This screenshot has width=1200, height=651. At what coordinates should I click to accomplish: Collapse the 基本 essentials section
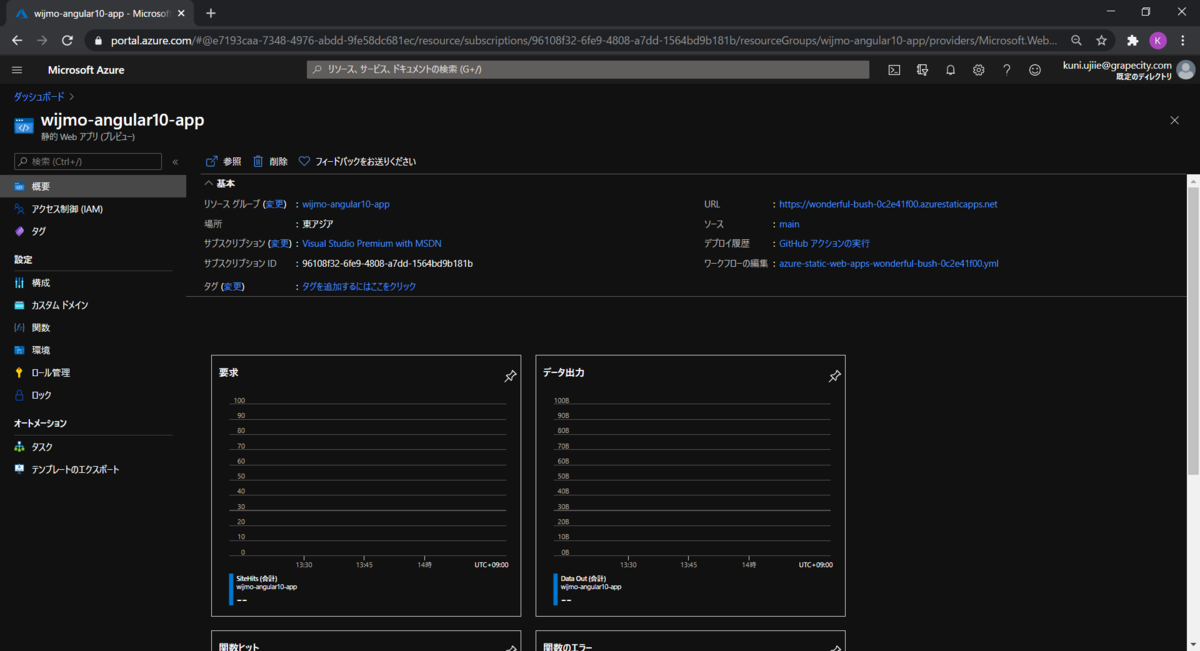220,183
